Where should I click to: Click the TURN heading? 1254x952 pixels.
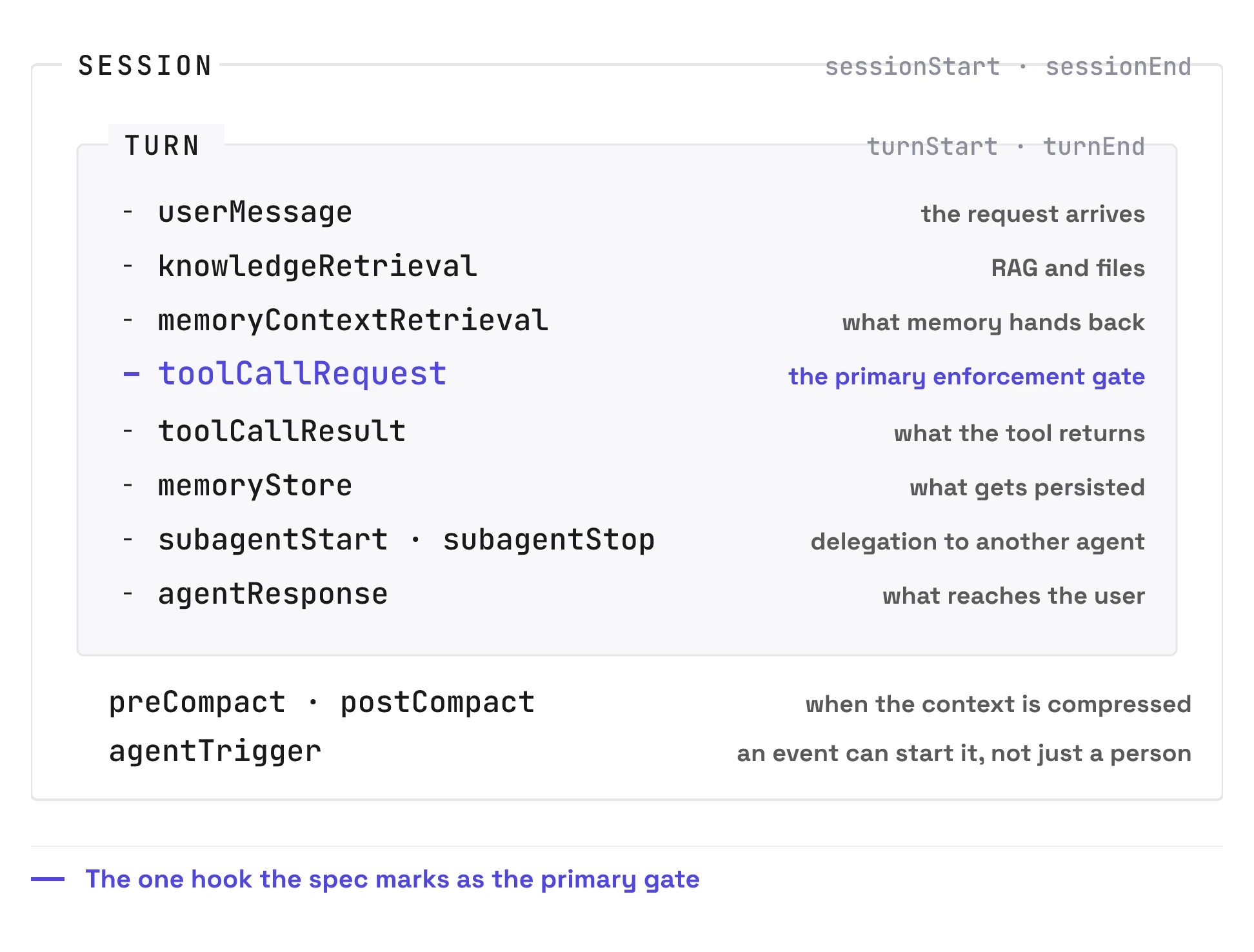162,146
